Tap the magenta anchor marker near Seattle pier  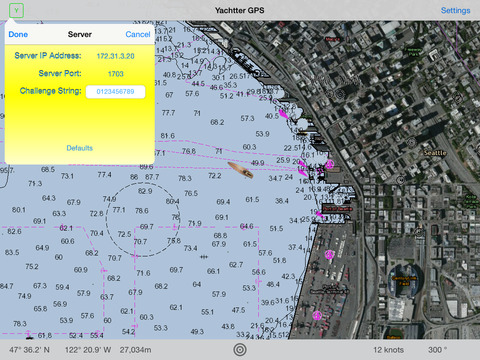point(329,164)
